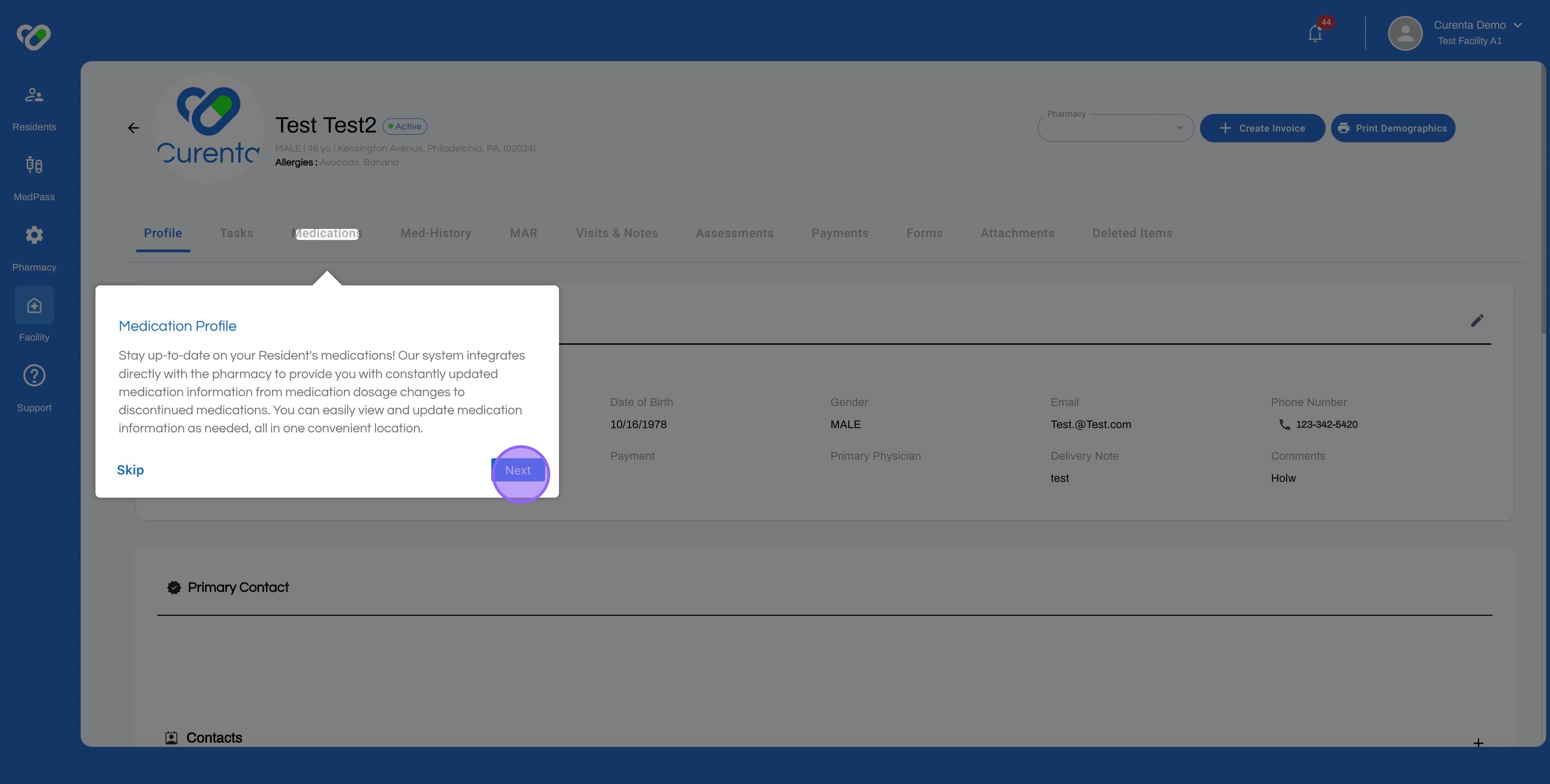This screenshot has height=784, width=1550.
Task: Switch to the MAR tab
Action: tap(523, 233)
